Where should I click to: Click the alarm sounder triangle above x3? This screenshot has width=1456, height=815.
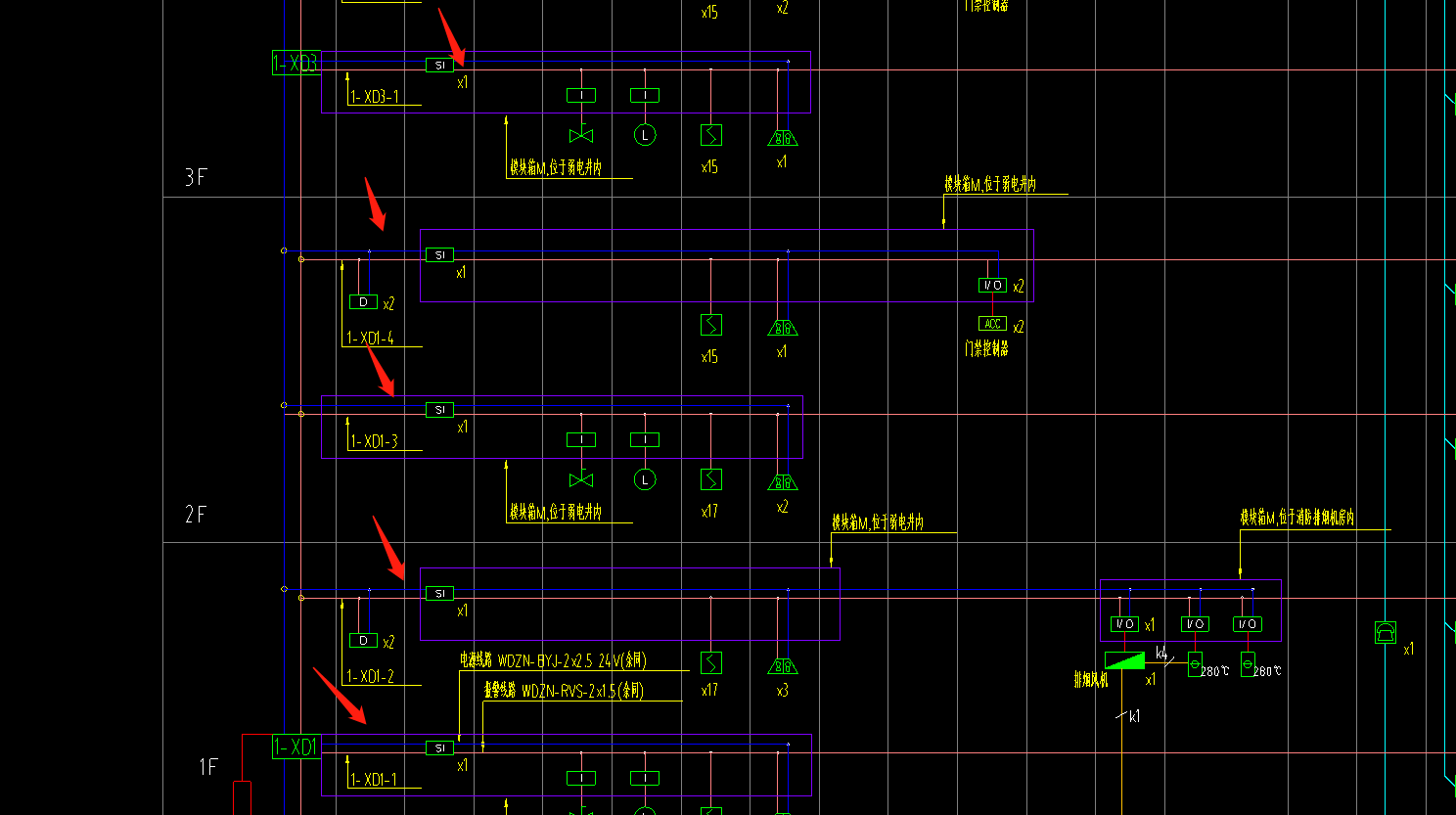(x=783, y=665)
